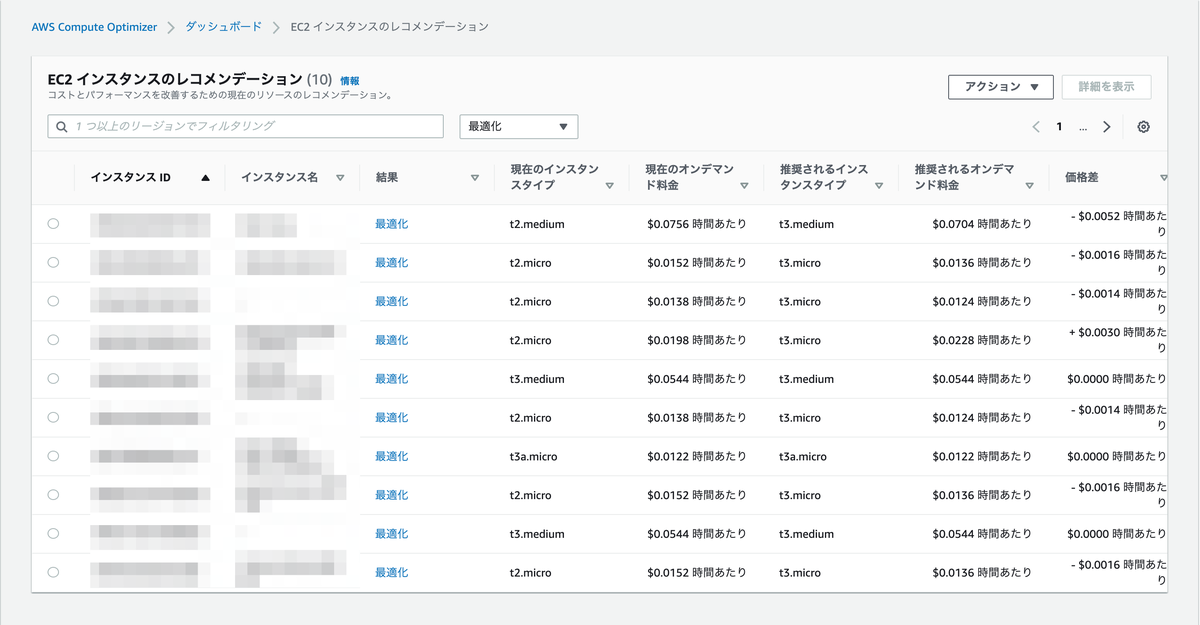Navigate to AWS Compute Optimizer breadcrumb link

click(x=94, y=27)
